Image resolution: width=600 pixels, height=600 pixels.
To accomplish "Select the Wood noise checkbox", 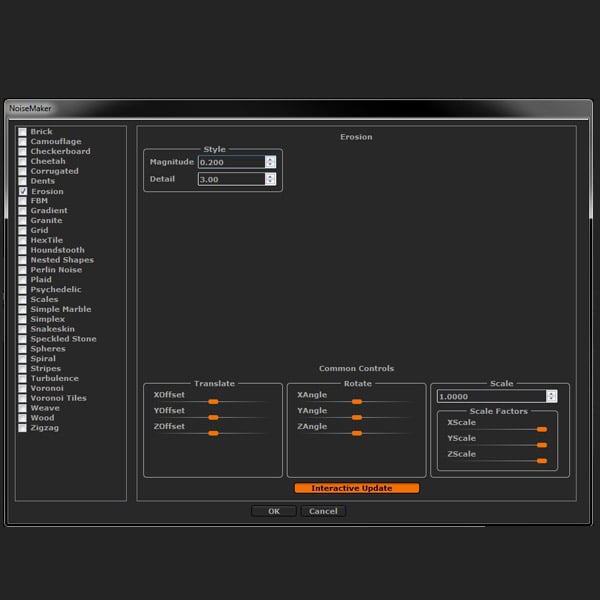I will tap(23, 418).
